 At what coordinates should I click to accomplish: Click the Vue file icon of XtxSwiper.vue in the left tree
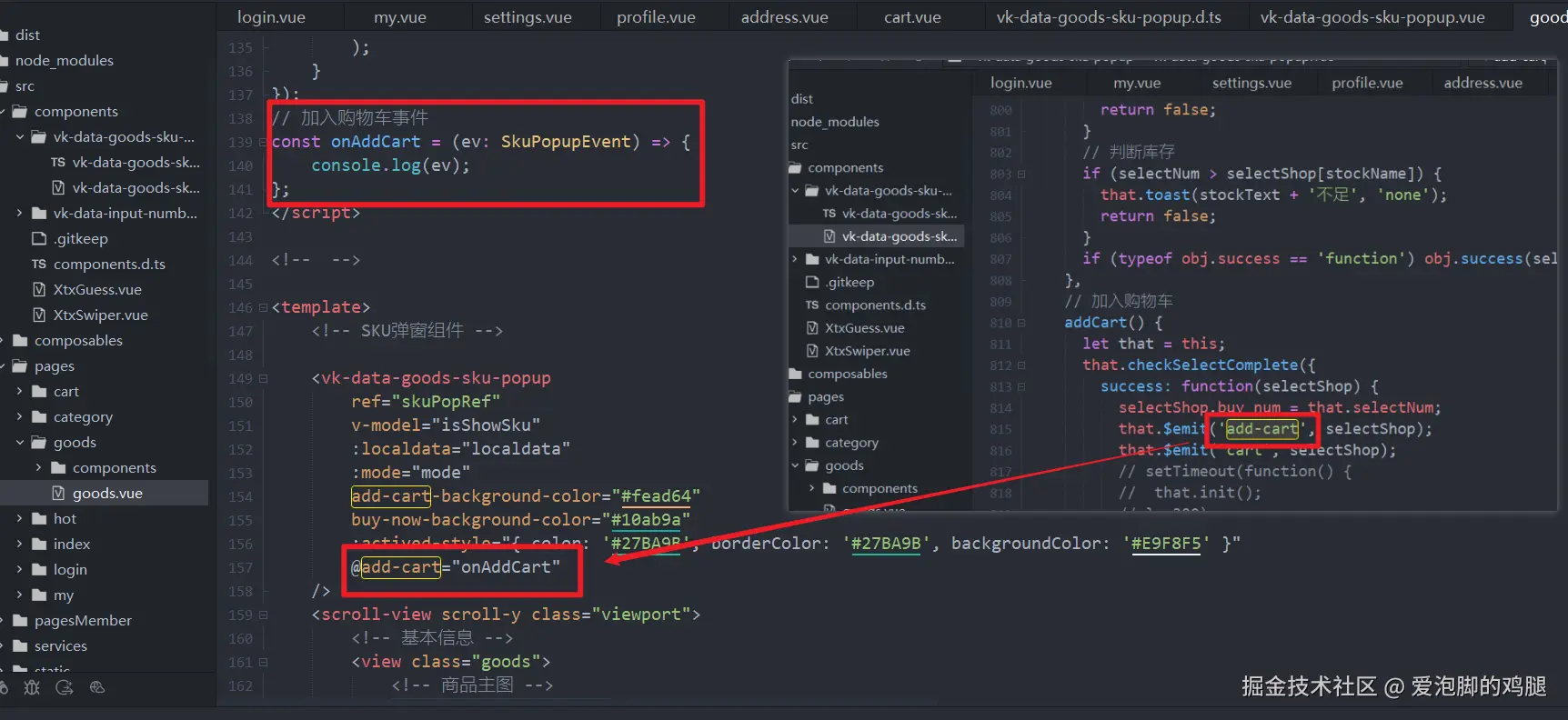tap(39, 315)
